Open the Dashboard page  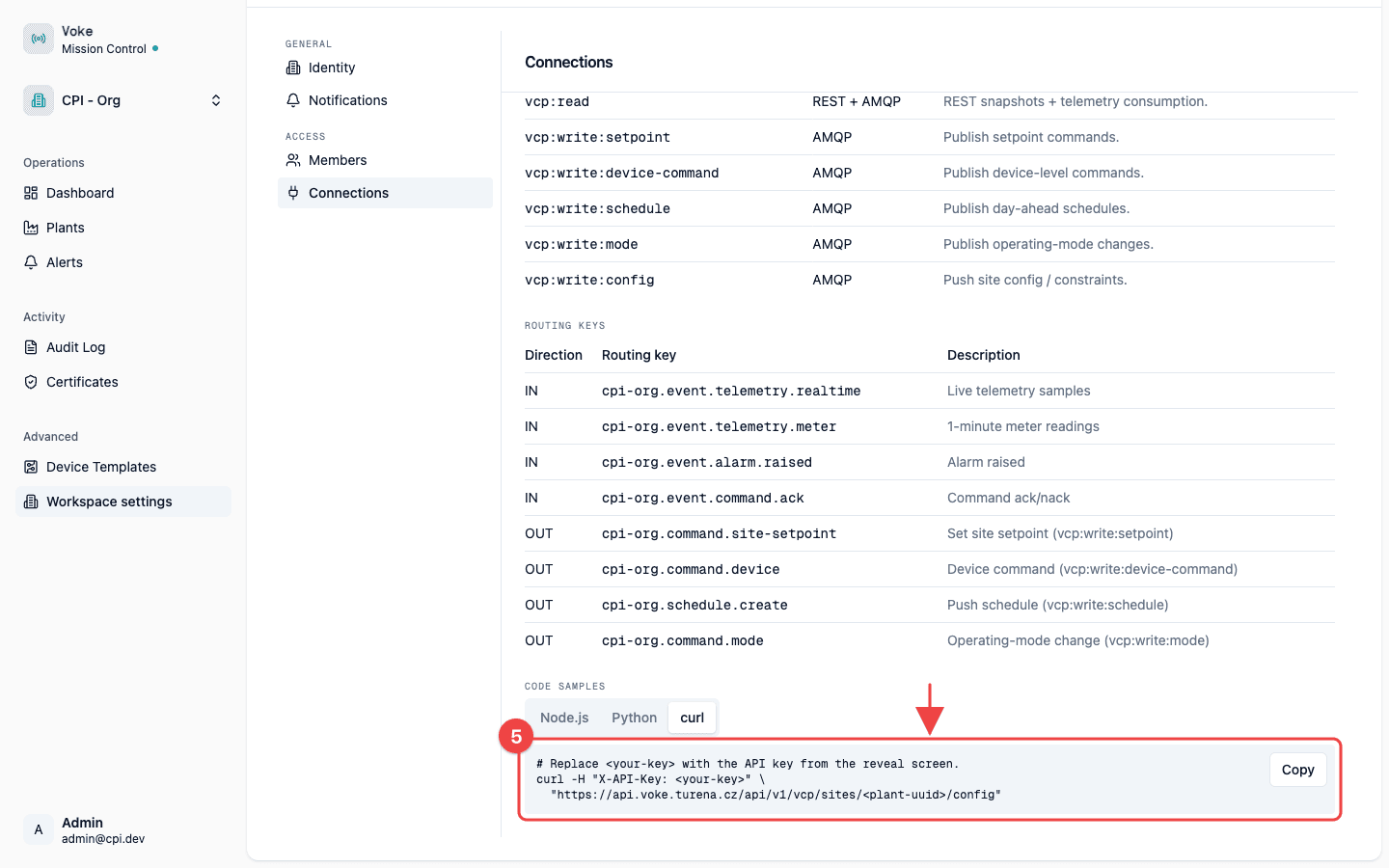(123, 193)
